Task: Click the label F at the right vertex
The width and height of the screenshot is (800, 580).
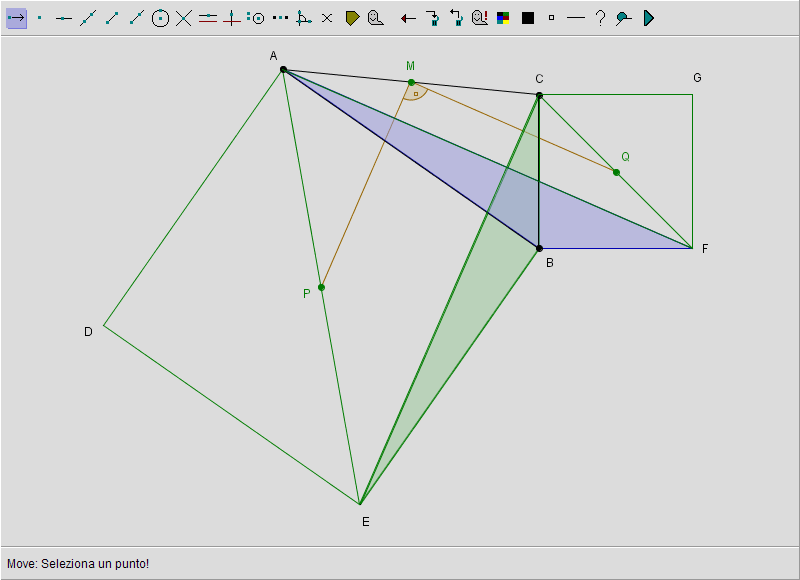Action: [705, 248]
